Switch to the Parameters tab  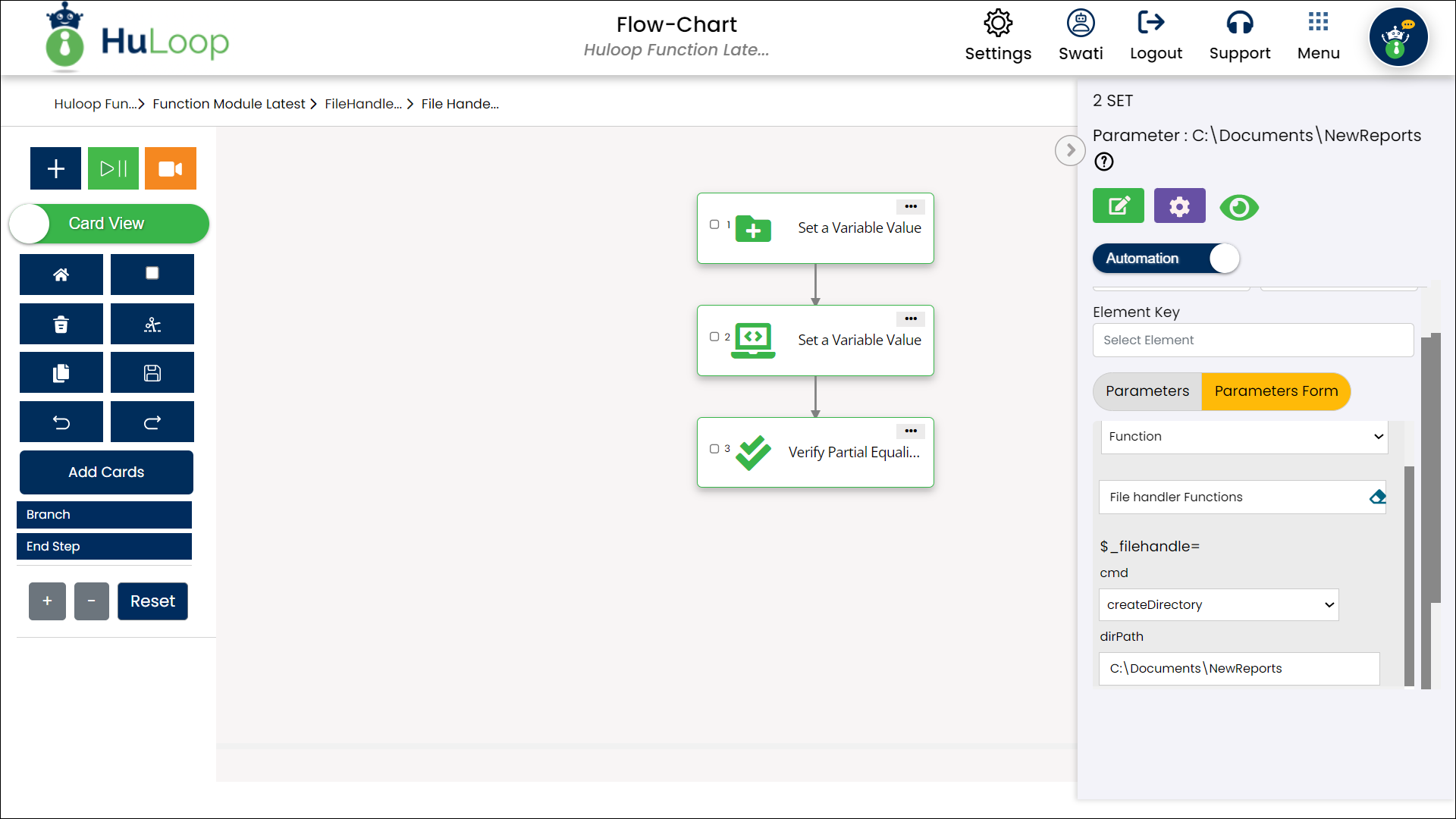tap(1147, 391)
